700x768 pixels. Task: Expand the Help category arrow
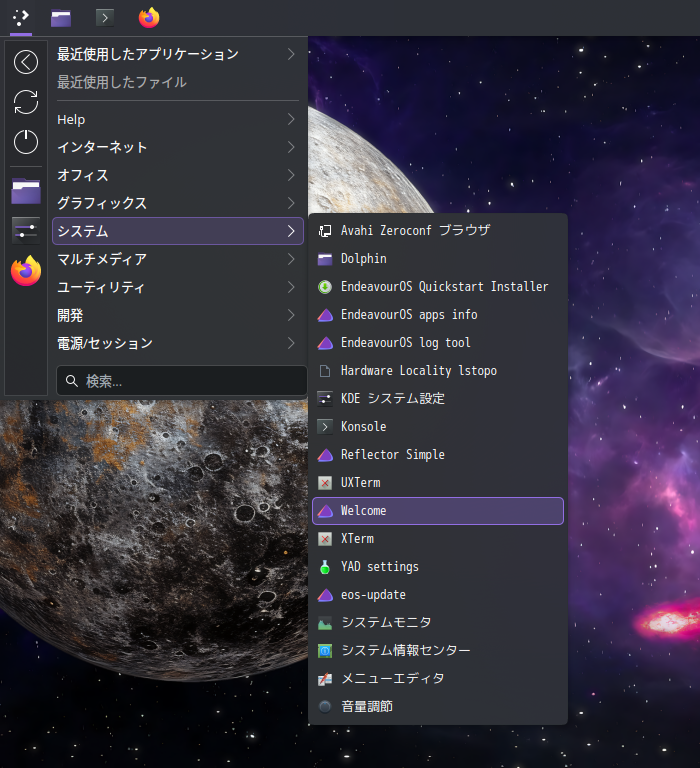tap(291, 119)
